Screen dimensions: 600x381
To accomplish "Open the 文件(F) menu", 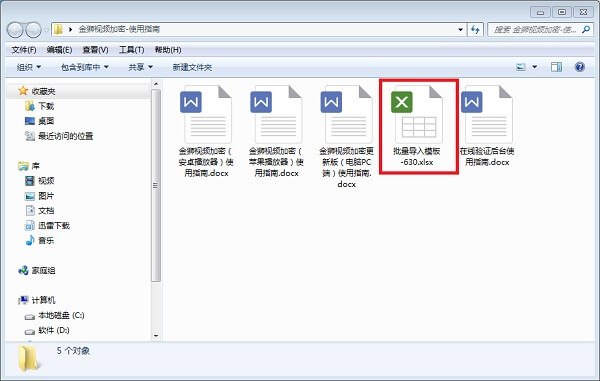I will pyautogui.click(x=24, y=50).
